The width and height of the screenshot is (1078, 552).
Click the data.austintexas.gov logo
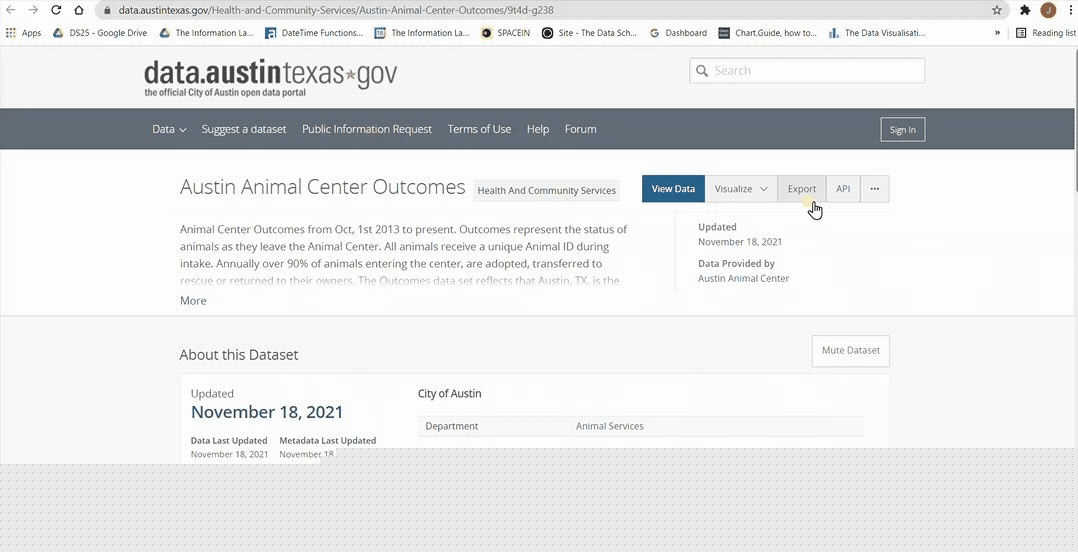270,77
